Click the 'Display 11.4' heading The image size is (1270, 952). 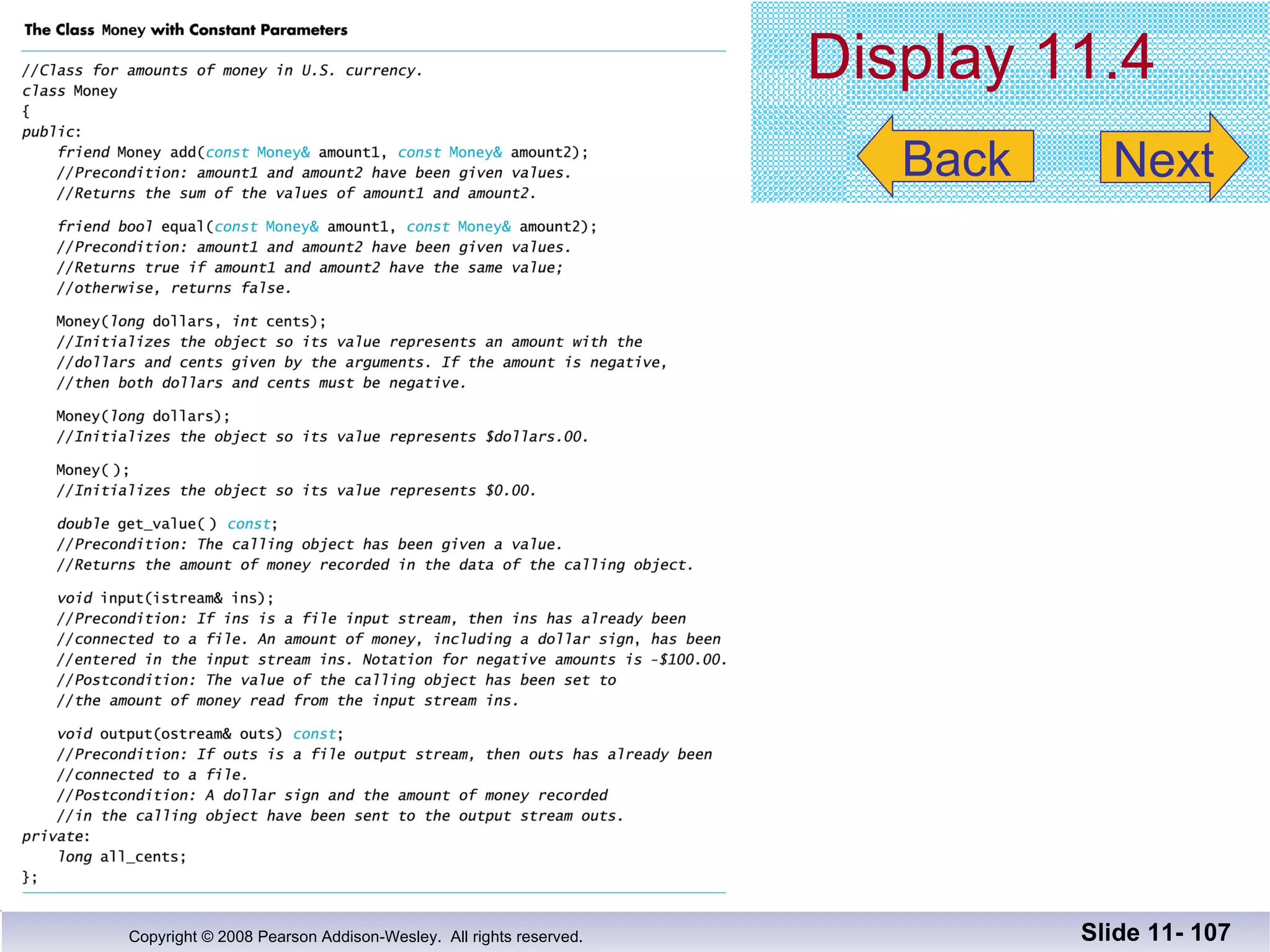tap(980, 57)
